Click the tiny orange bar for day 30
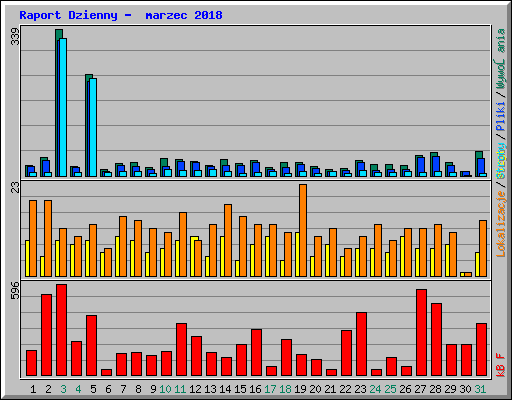The image size is (512, 400). tap(468, 274)
